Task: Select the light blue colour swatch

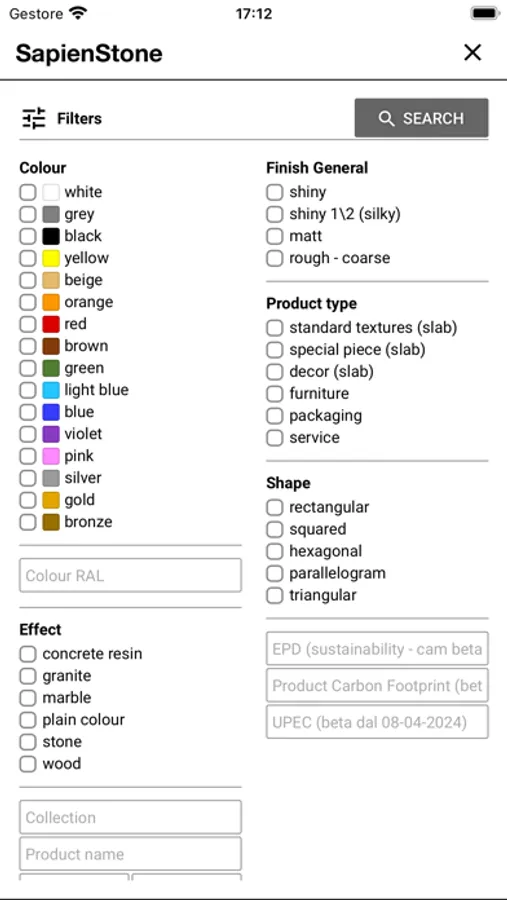Action: (x=51, y=390)
